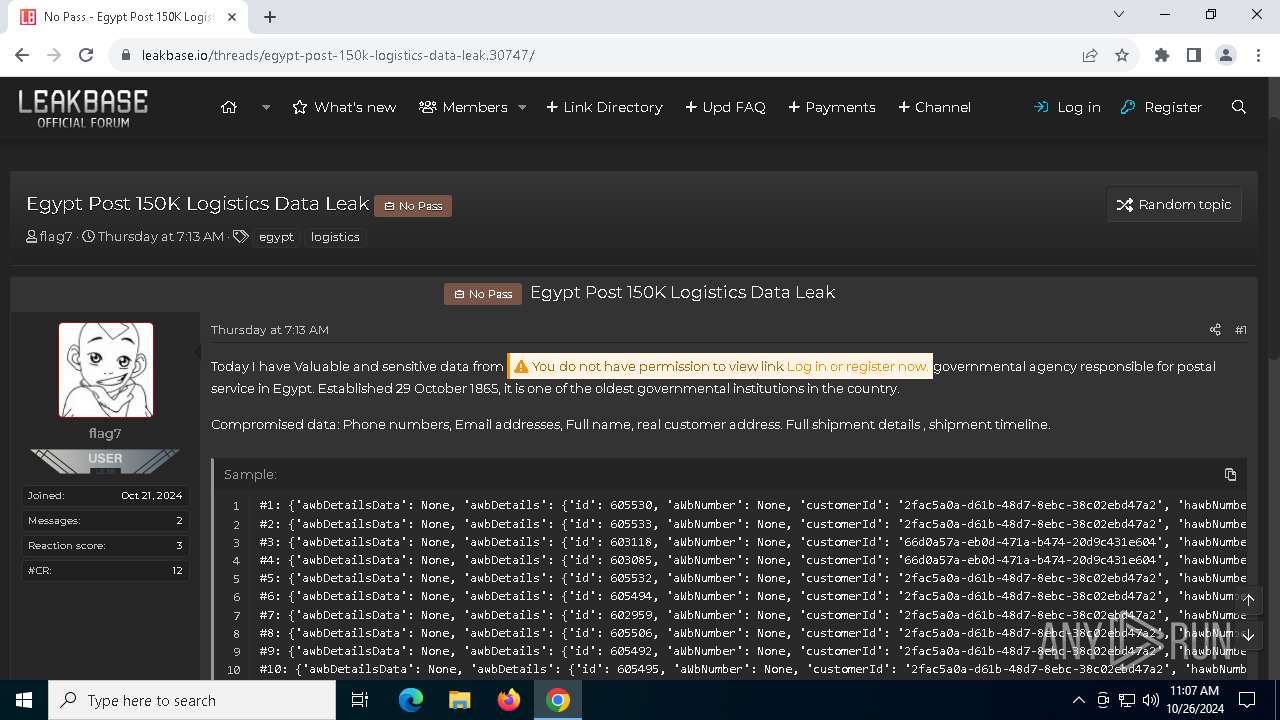Click the Log in link

point(1067,107)
